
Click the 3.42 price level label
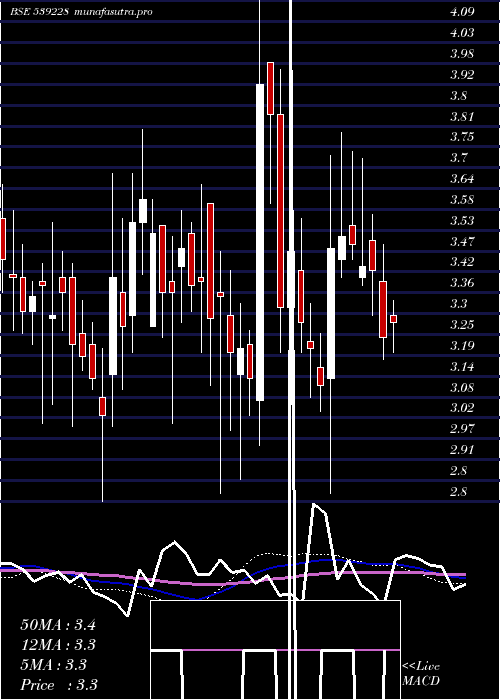(462, 262)
